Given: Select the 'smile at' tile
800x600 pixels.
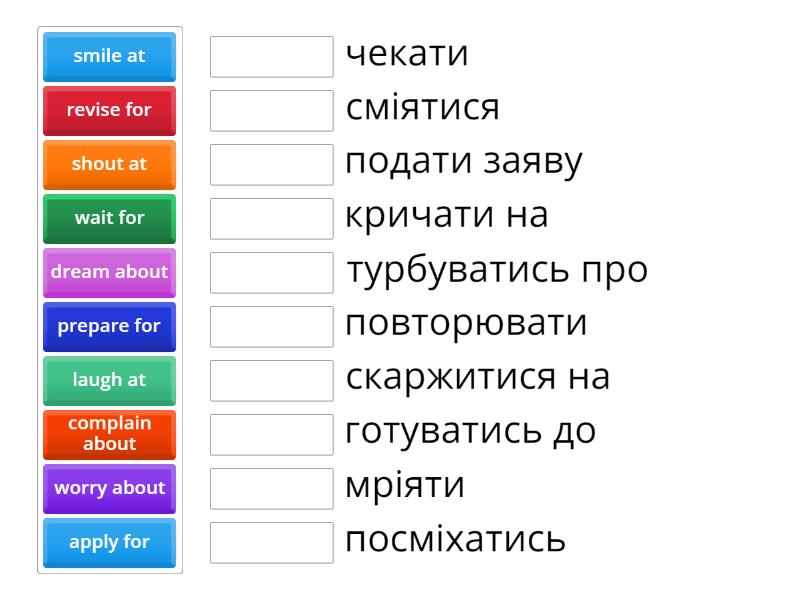Looking at the screenshot, I should 109,57.
